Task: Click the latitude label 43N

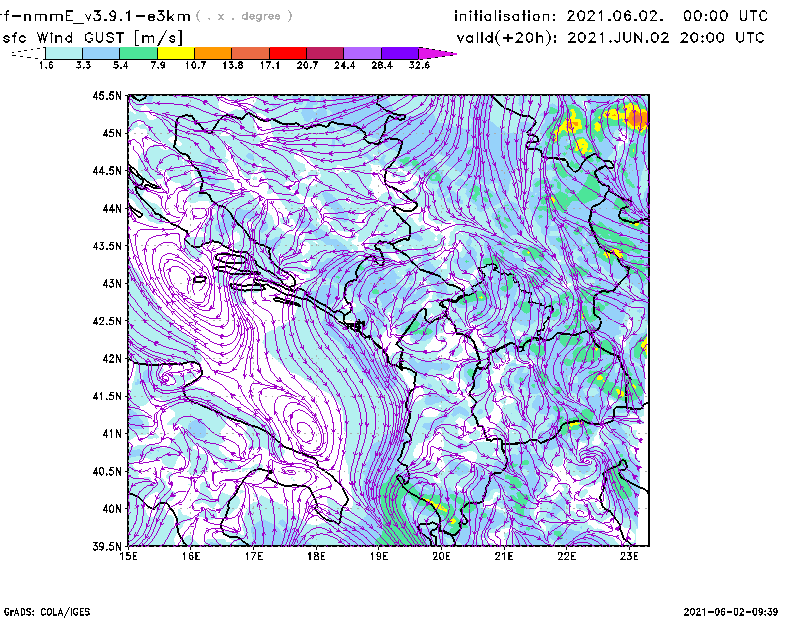Action: click(x=112, y=283)
